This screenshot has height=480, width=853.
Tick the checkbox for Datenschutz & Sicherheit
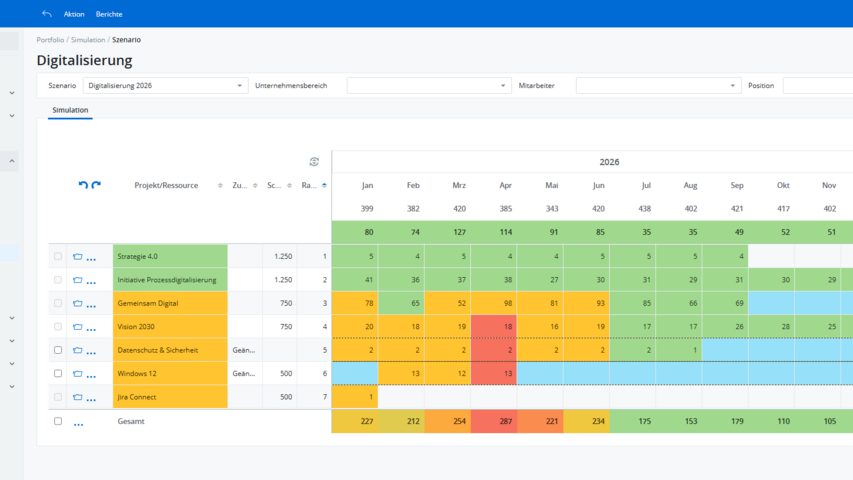click(58, 350)
